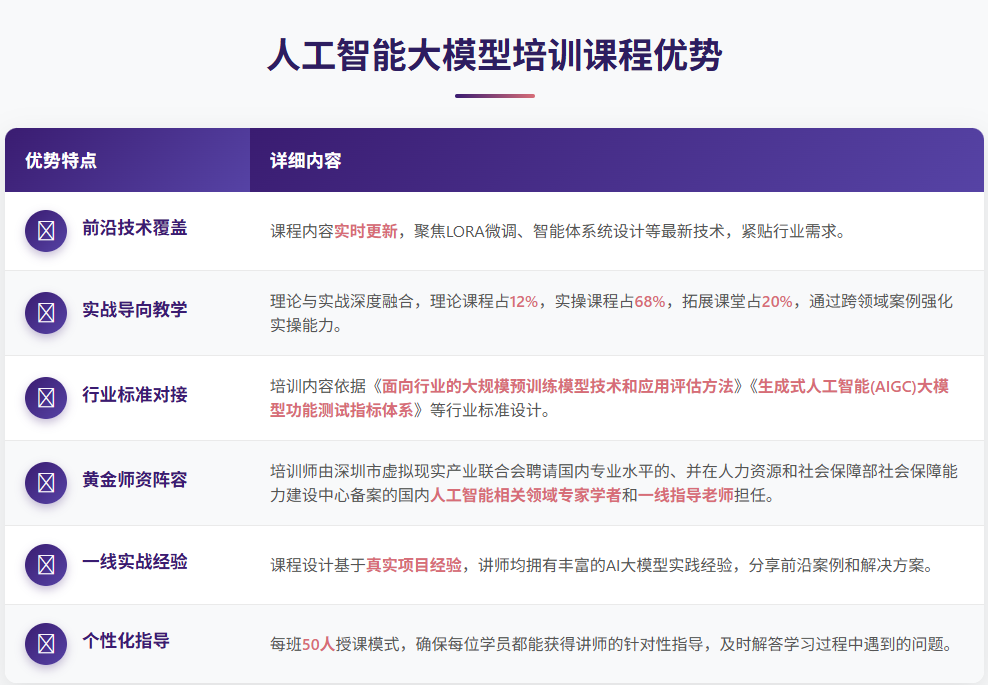Click the 黄金师资阵容 row title
988x685 pixels.
(x=134, y=479)
